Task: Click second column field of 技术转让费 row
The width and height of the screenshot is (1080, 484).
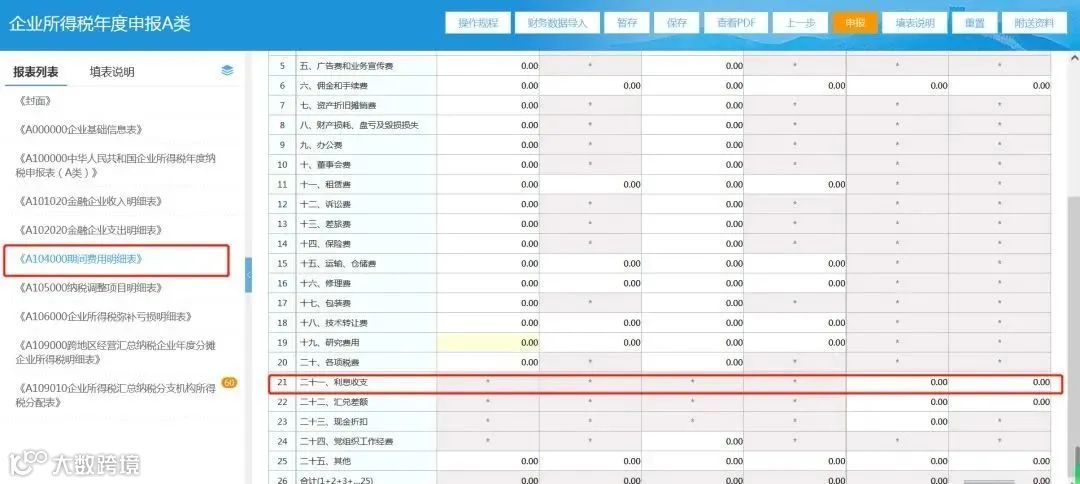Action: pyautogui.click(x=590, y=323)
